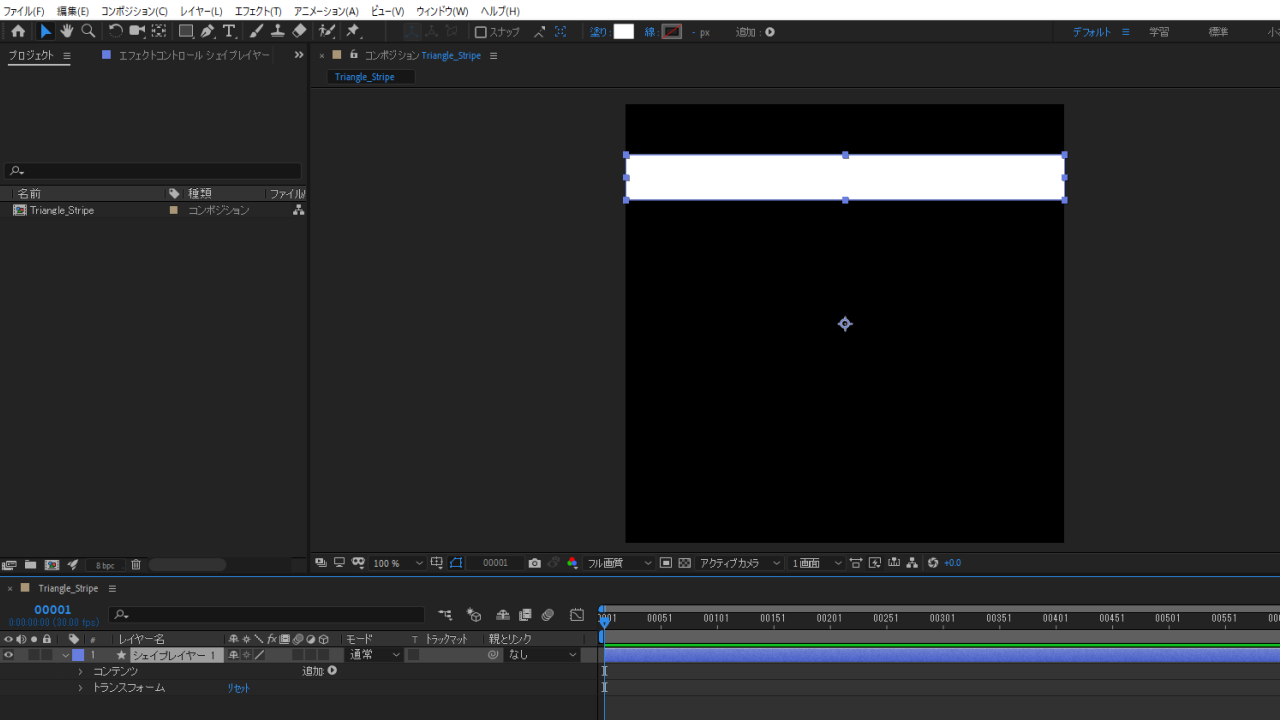Toggle eye visibility for Shape Layer 1
1280x720 pixels.
[x=8, y=655]
